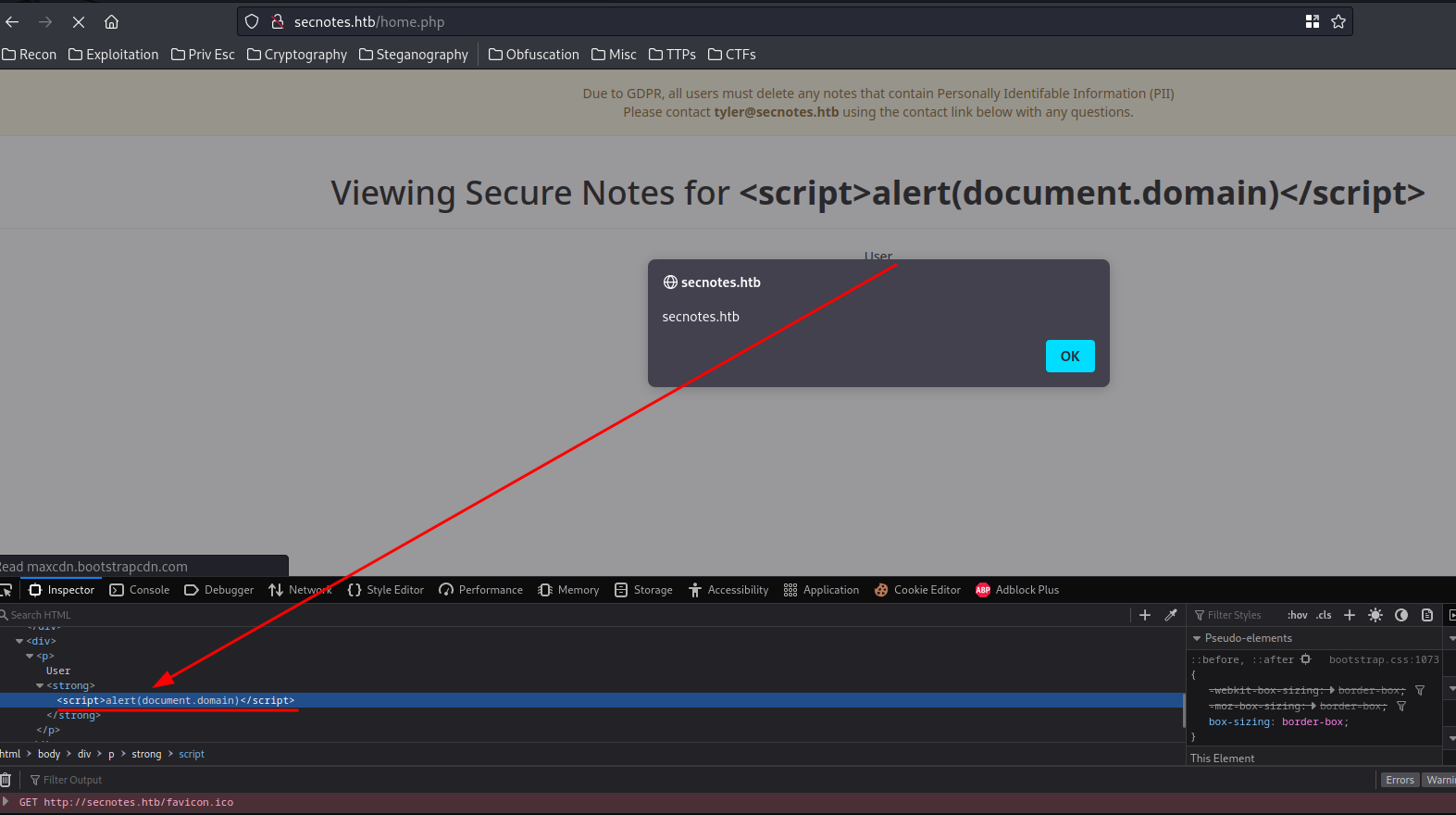Collapse the <strong> node in markup tree
1456x815 pixels.
40,685
